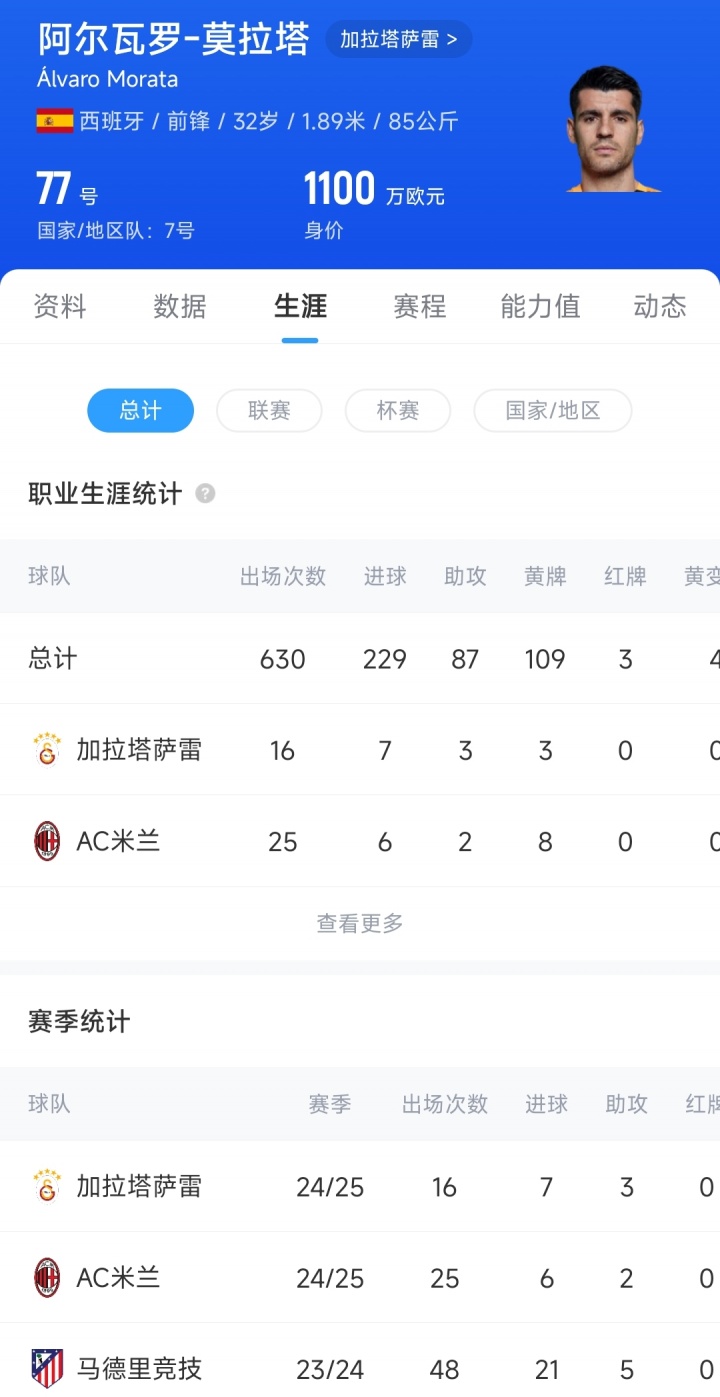Tap Galatasaray crest in season statistics
Screen dimensions: 720x1397
tap(47, 1187)
